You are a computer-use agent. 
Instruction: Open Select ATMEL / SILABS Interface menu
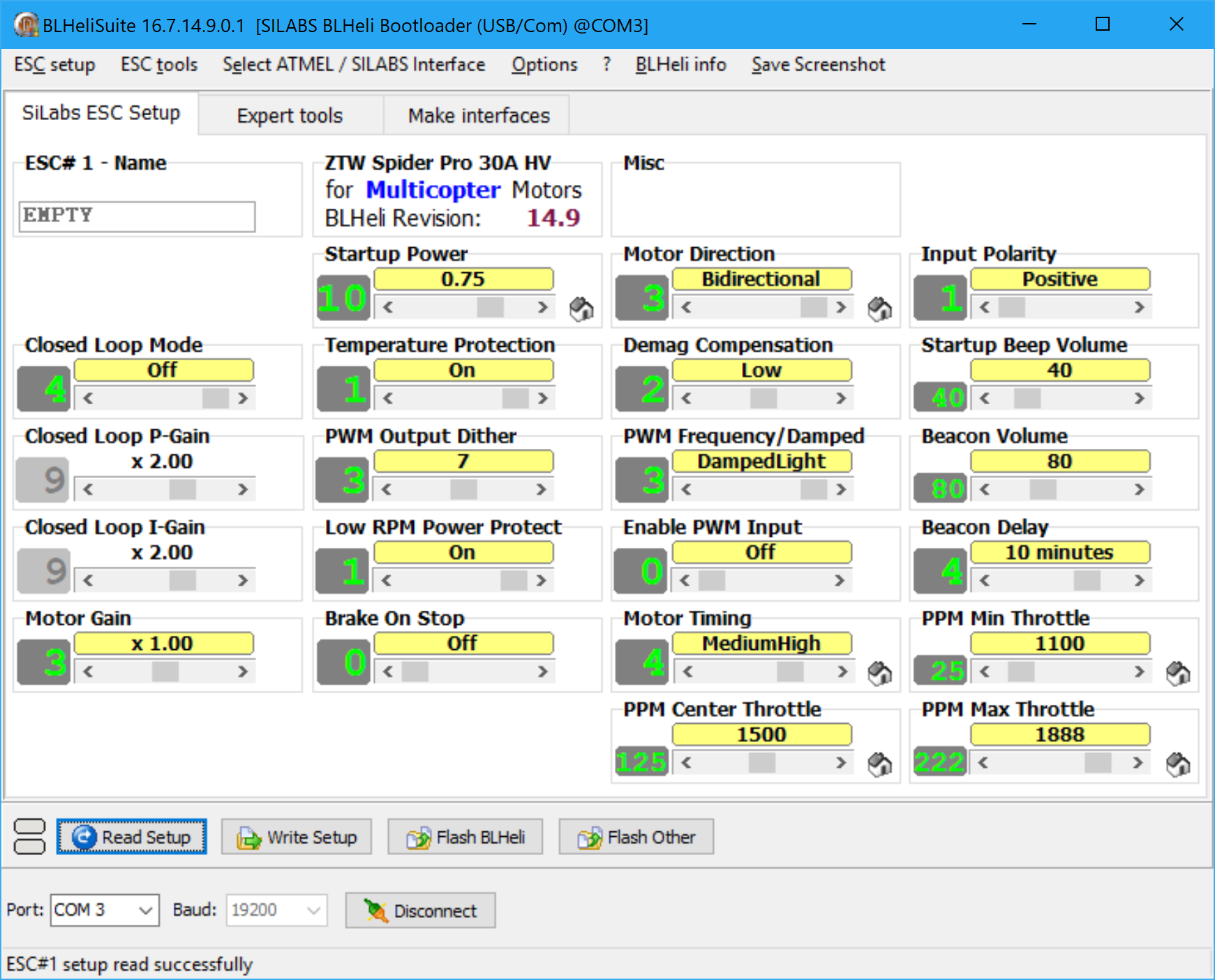click(354, 65)
